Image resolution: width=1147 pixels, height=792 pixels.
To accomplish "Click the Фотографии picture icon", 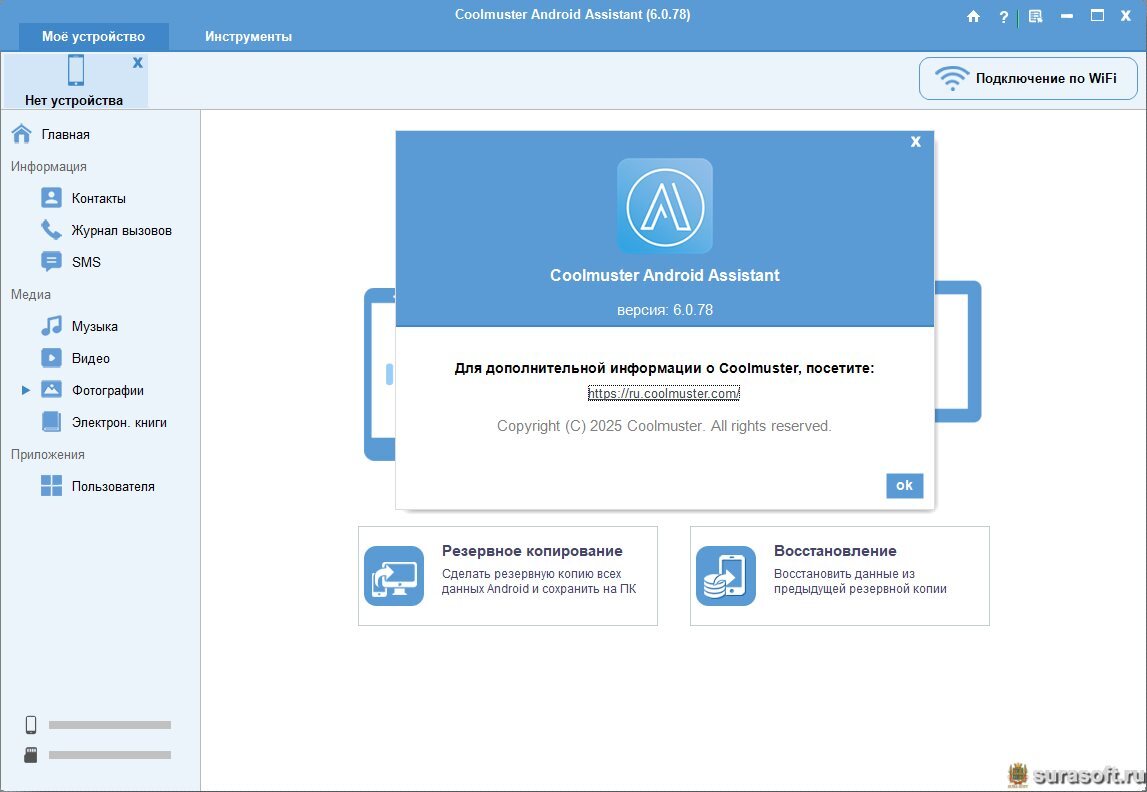I will [51, 390].
